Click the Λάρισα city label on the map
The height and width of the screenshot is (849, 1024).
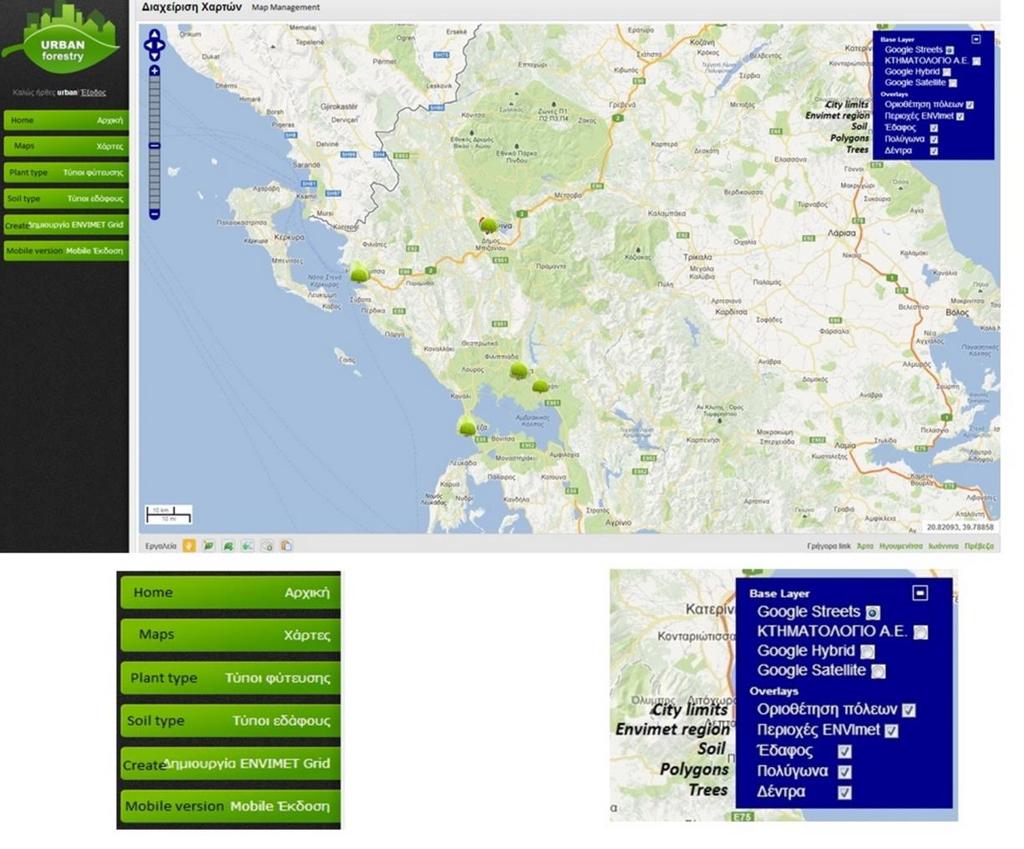tap(841, 233)
